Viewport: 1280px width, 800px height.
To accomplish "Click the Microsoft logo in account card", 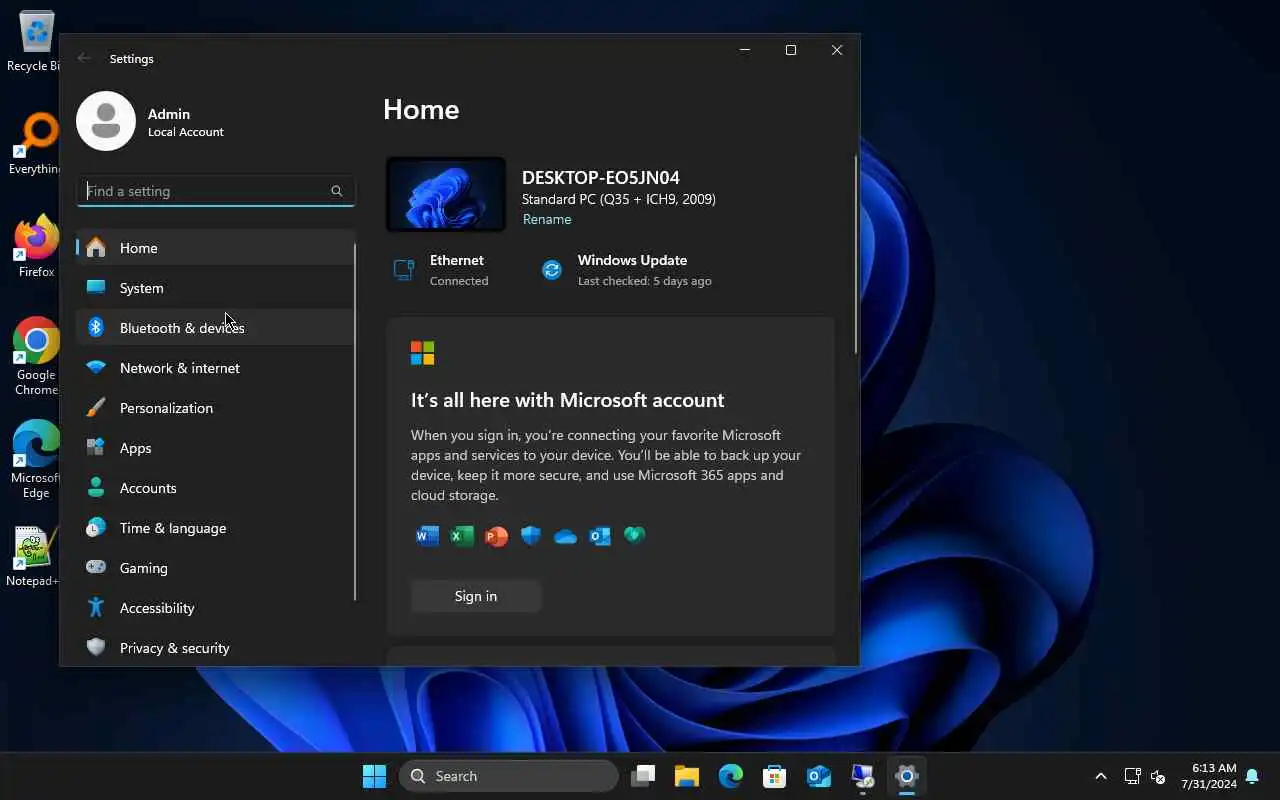I will pyautogui.click(x=423, y=353).
